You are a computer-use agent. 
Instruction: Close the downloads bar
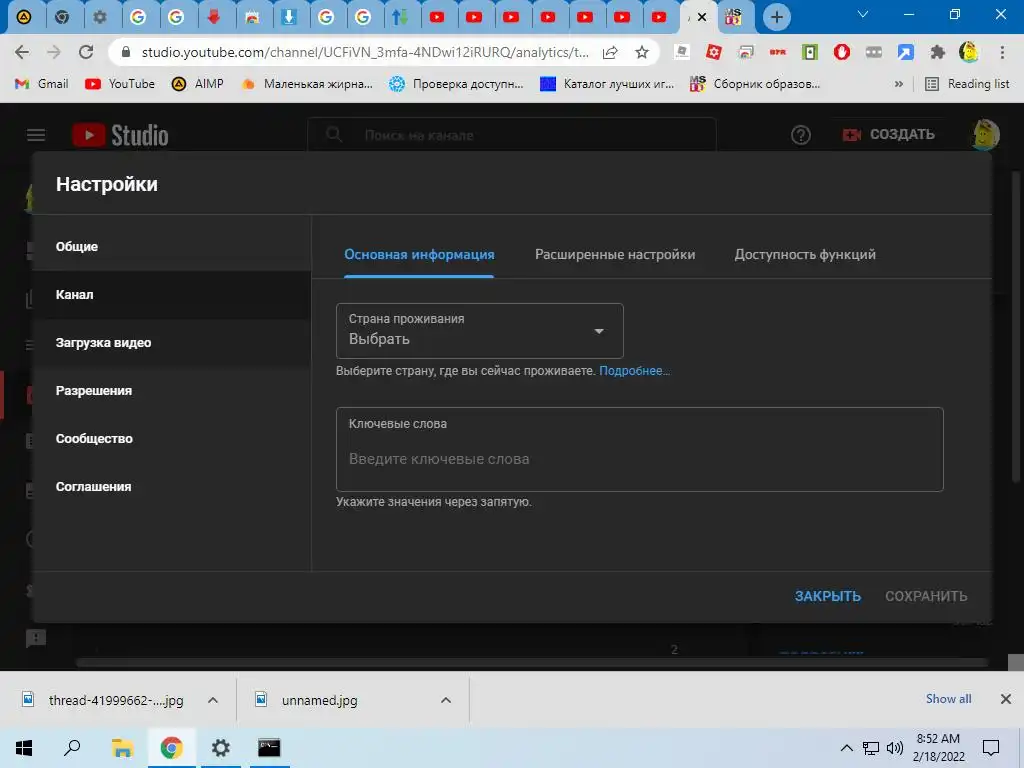pyautogui.click(x=1006, y=699)
